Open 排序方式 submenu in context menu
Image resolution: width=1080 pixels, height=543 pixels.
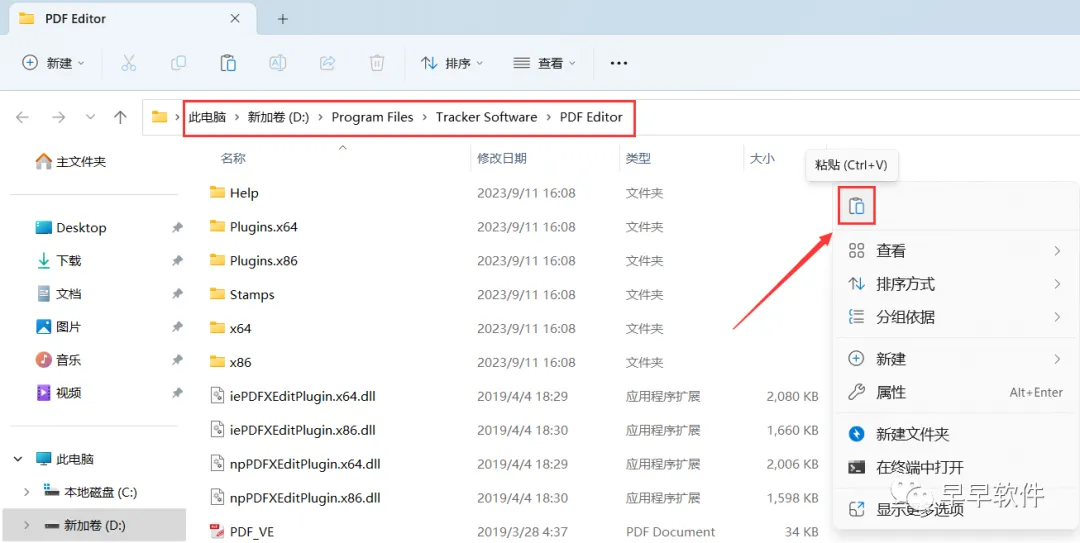click(x=955, y=284)
